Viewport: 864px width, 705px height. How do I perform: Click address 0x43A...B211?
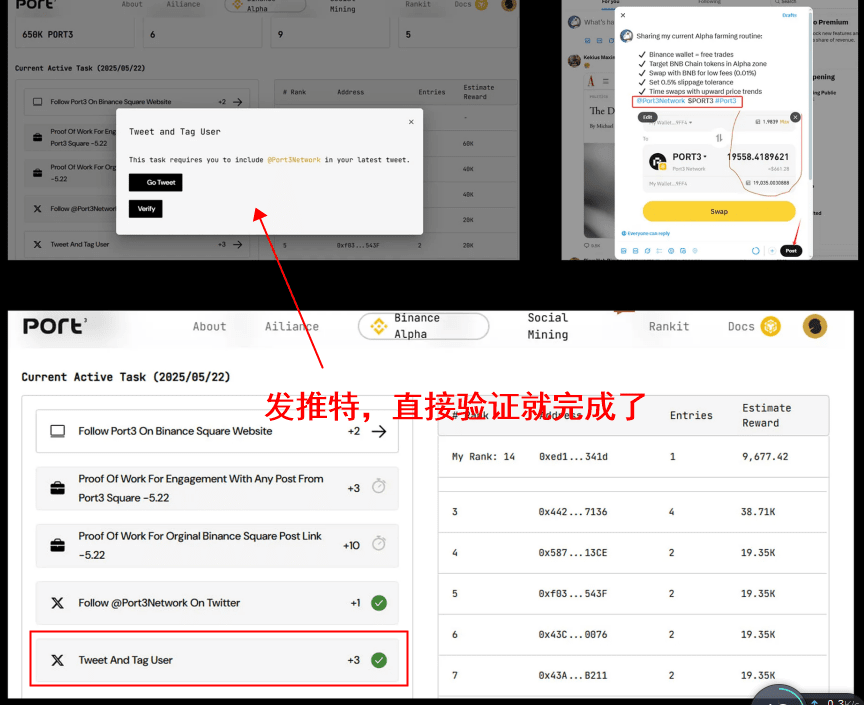(x=573, y=675)
